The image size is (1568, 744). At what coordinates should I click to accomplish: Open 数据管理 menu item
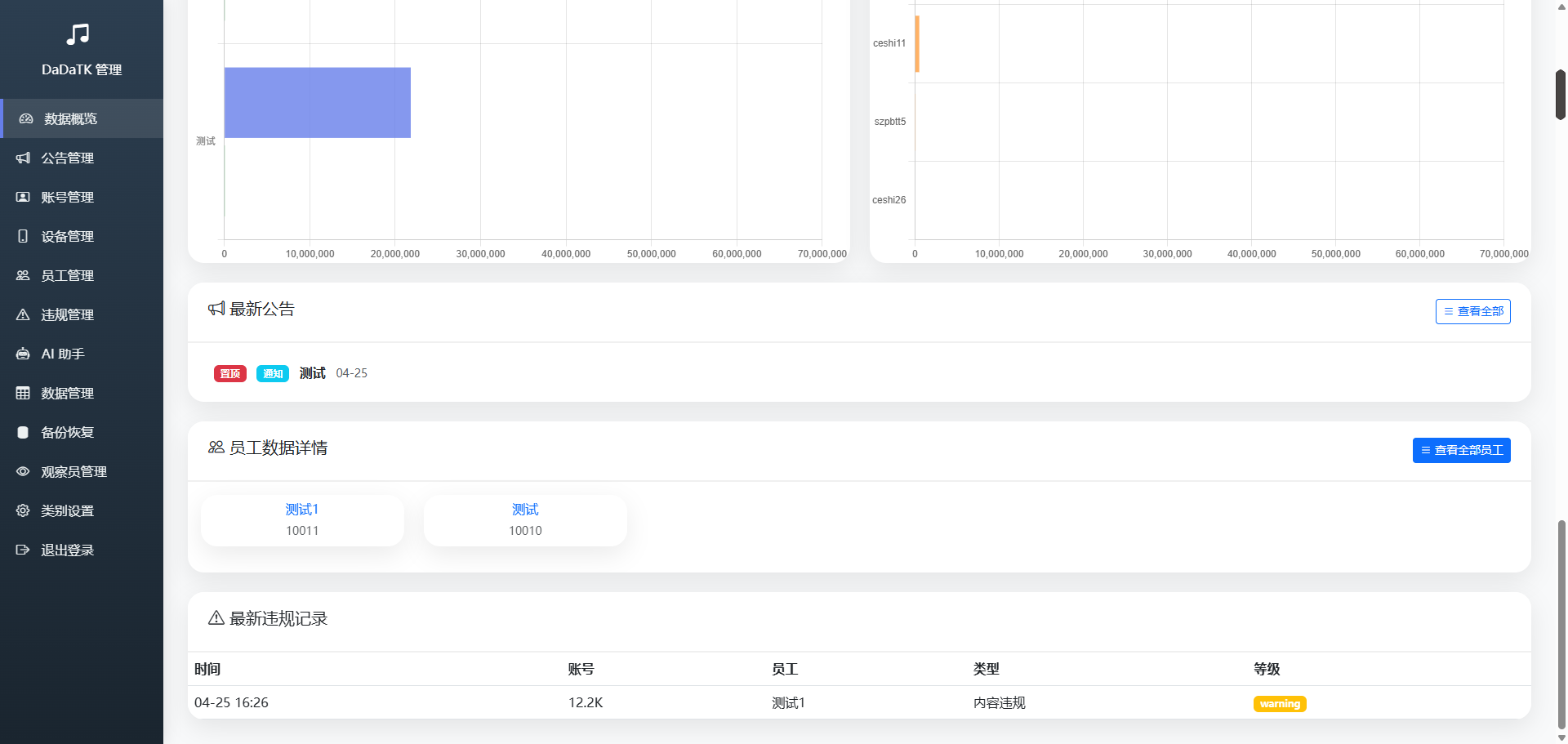68,394
